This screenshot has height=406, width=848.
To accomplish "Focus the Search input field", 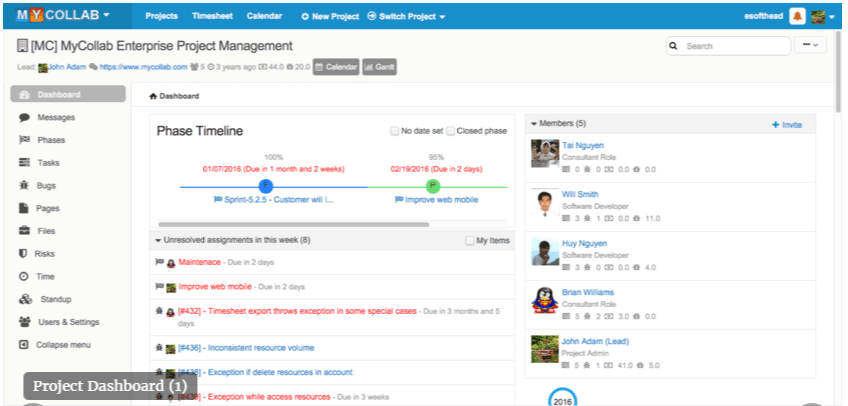I will 728,46.
